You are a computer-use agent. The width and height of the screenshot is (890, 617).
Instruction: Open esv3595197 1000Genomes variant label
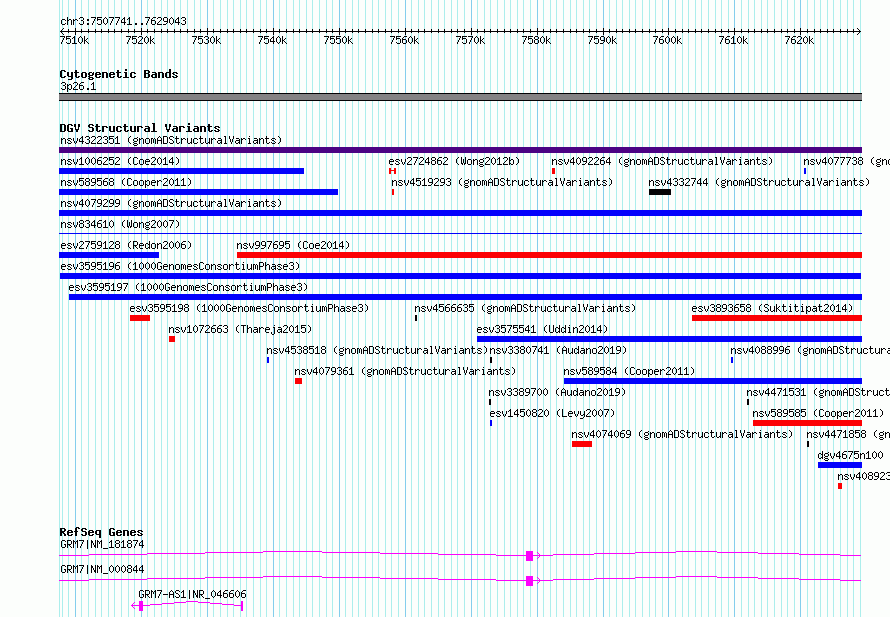pos(188,287)
